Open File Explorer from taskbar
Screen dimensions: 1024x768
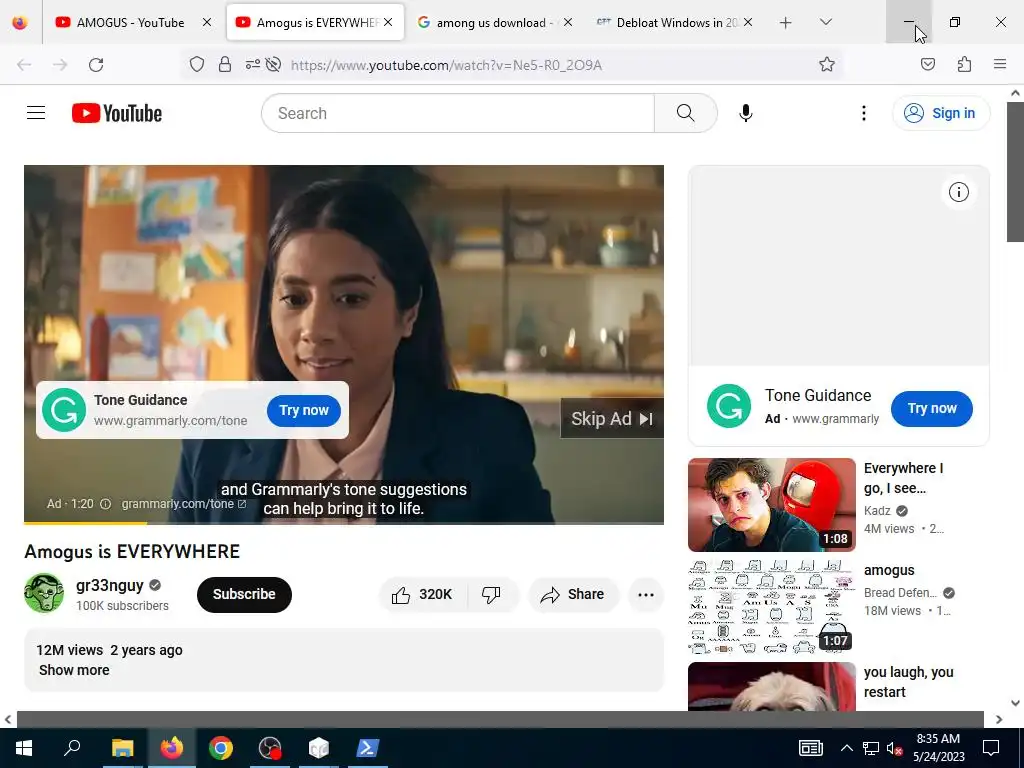[x=122, y=748]
